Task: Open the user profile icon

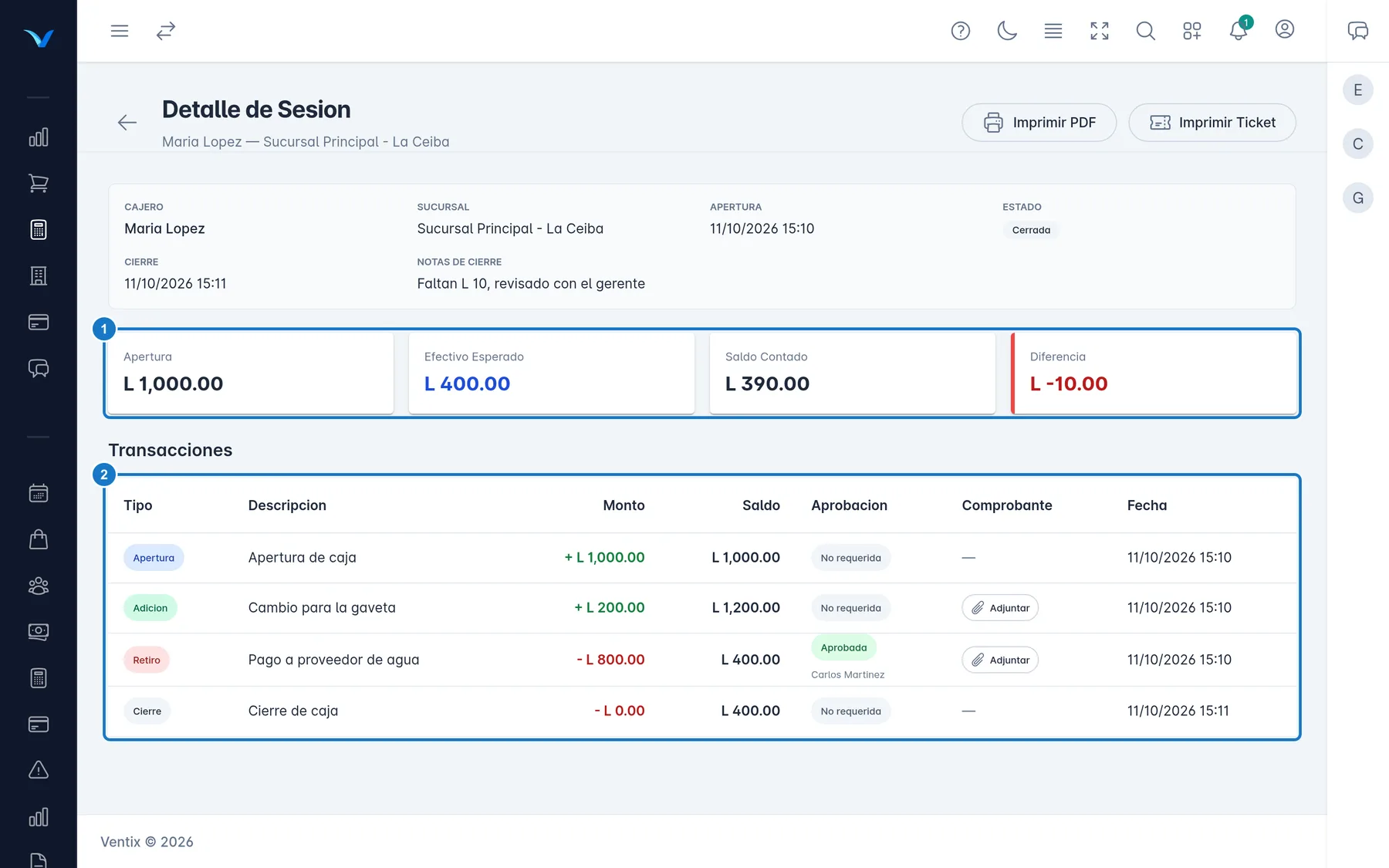Action: [1285, 29]
